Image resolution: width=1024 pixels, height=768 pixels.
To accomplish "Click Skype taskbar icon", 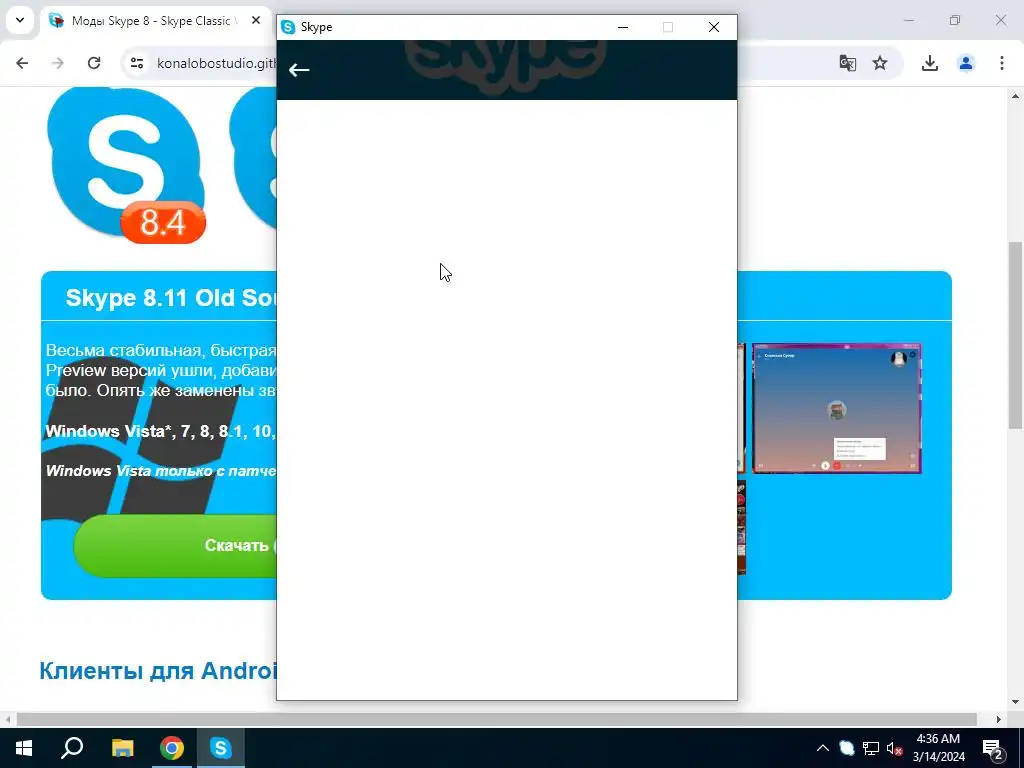I will coord(221,748).
